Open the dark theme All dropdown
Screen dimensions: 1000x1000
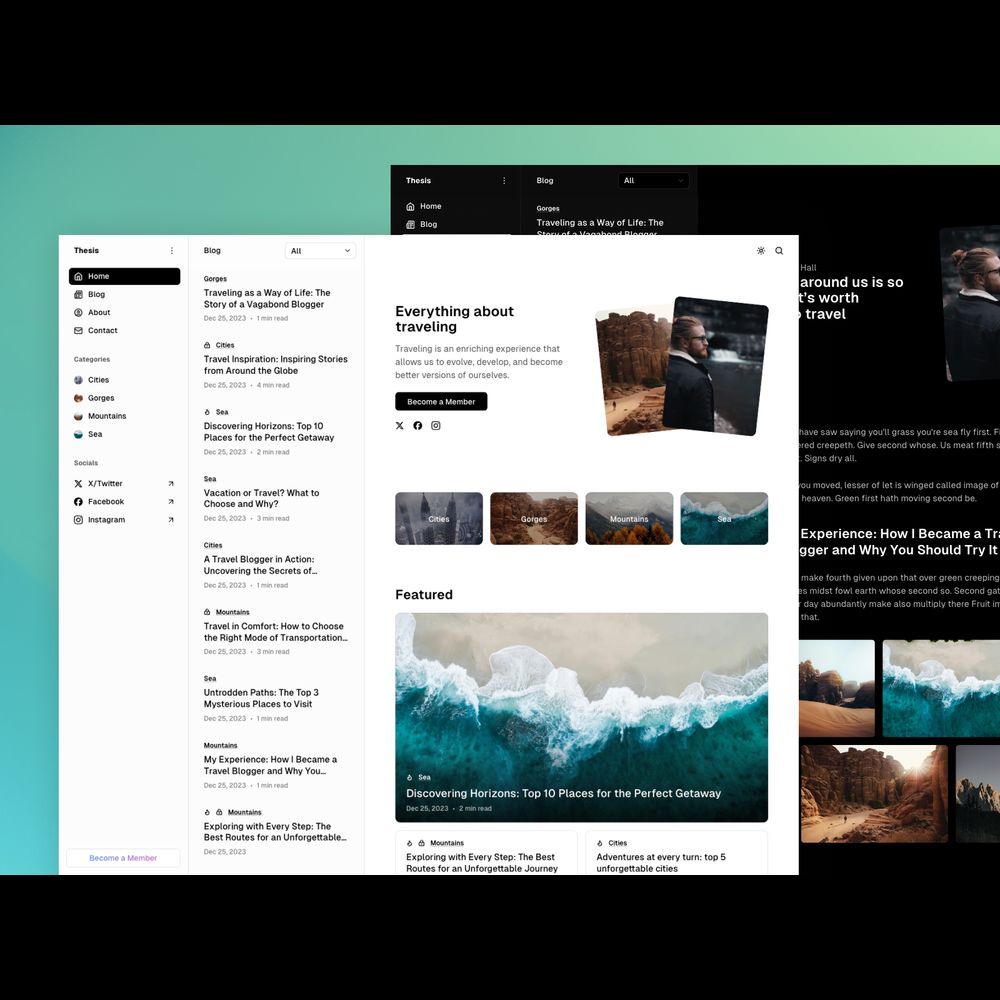653,181
